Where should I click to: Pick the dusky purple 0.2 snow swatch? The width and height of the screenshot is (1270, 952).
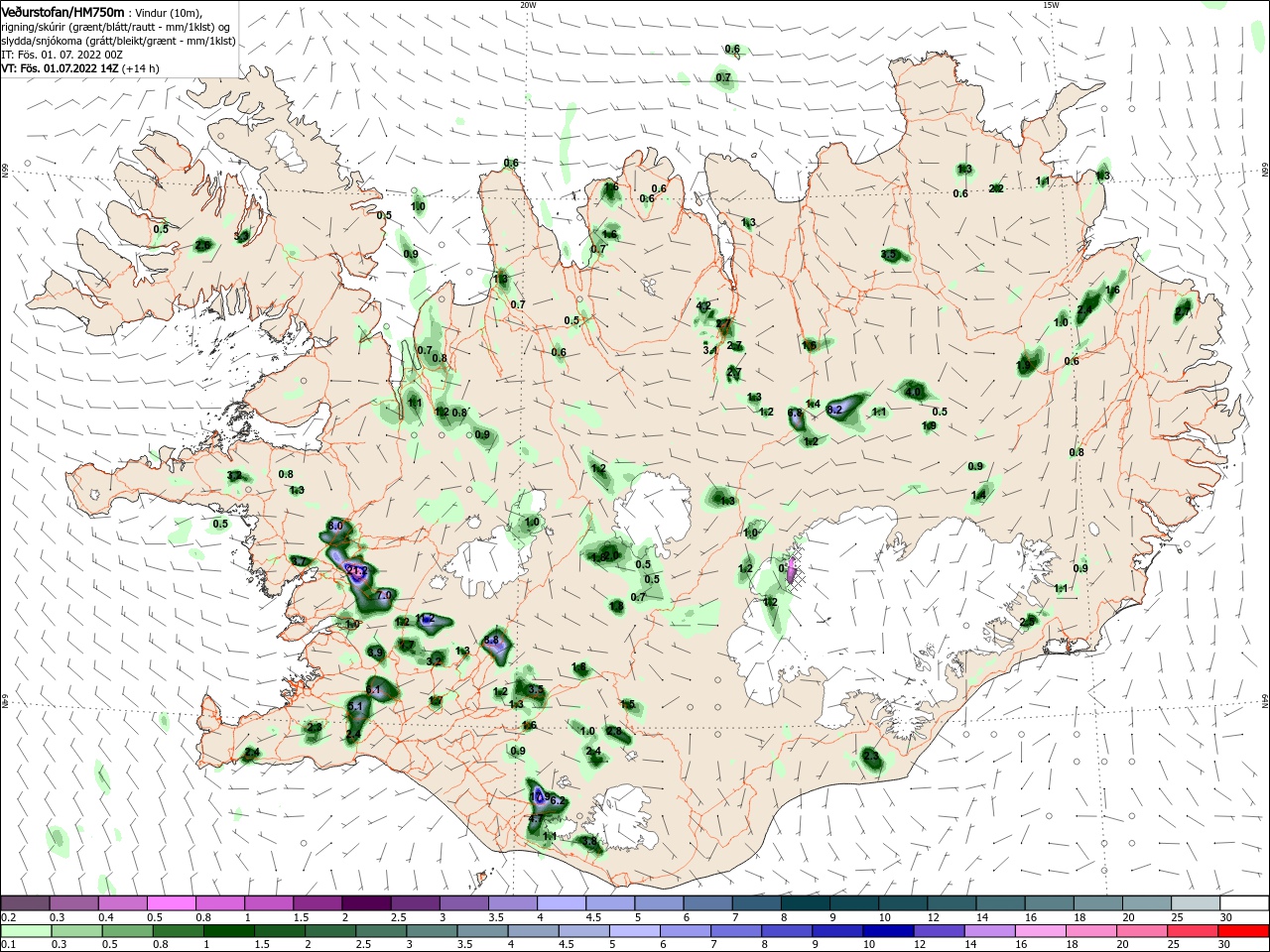[24, 902]
